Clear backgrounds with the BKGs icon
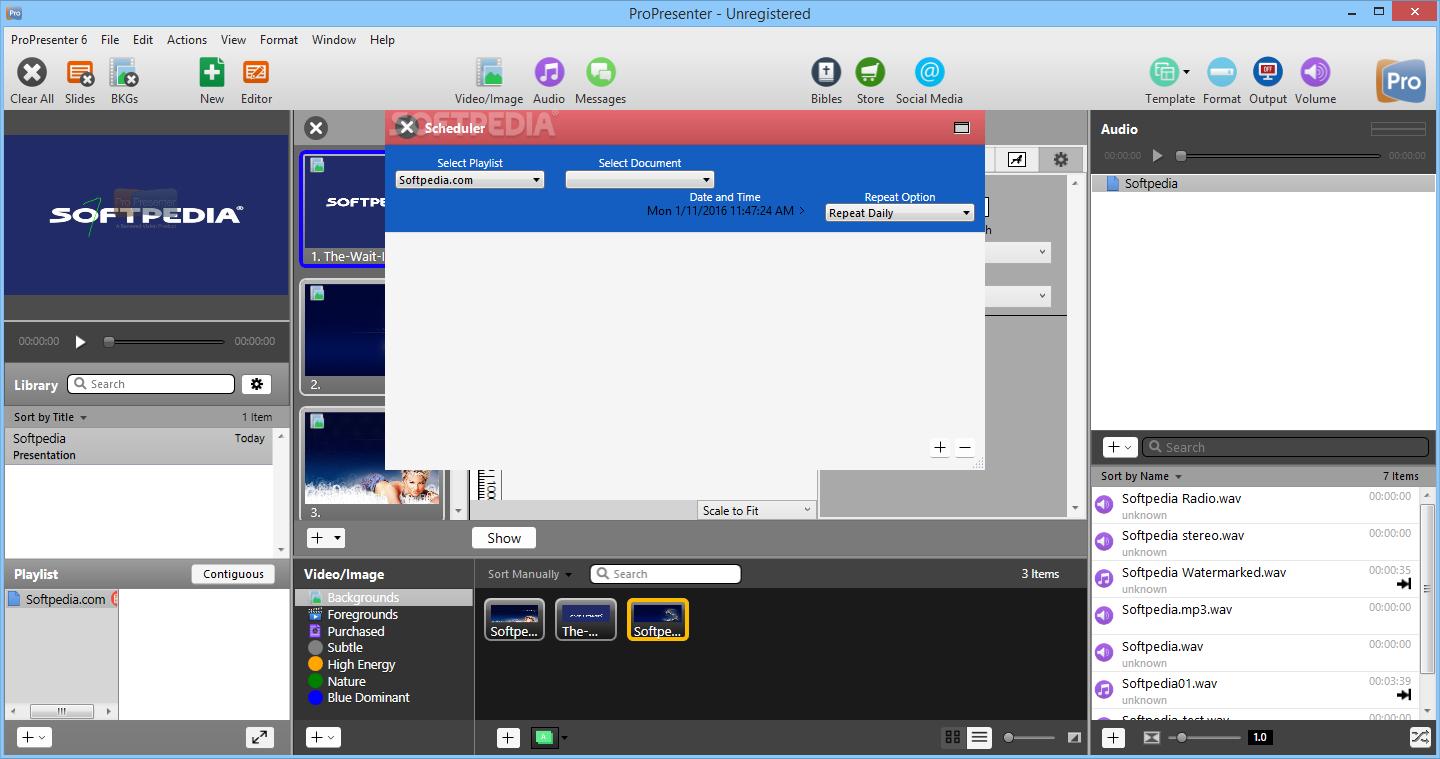The height and width of the screenshot is (759, 1440). (x=124, y=73)
